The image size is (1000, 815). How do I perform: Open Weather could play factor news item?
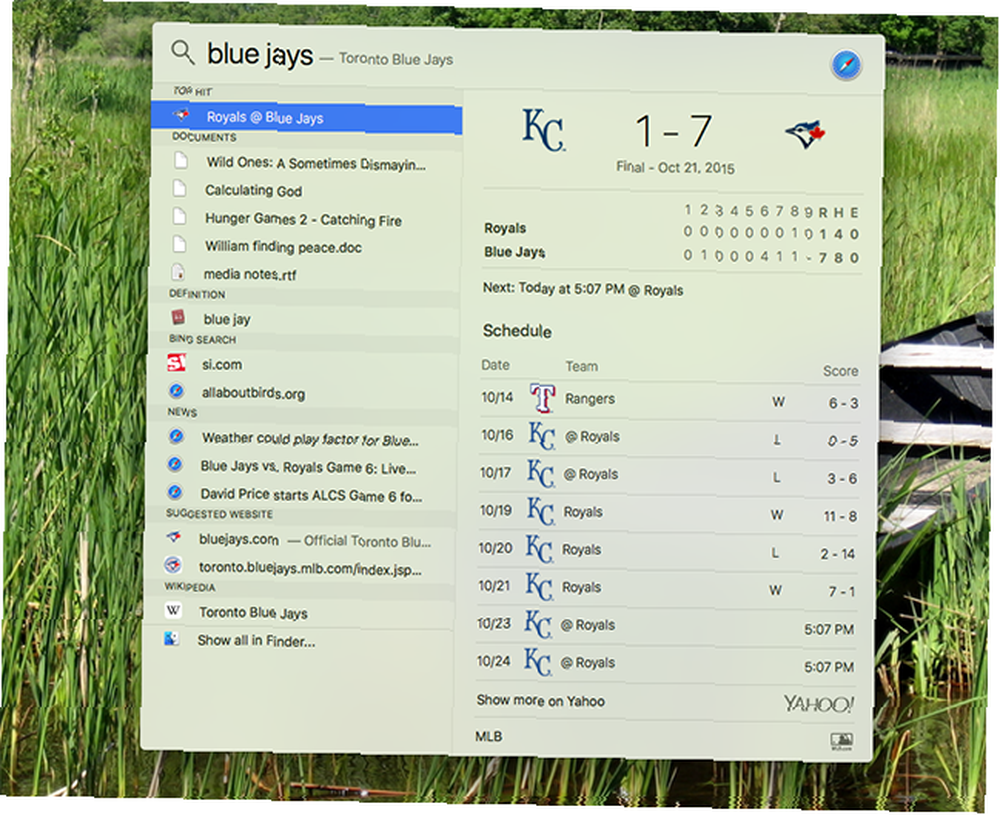[310, 439]
